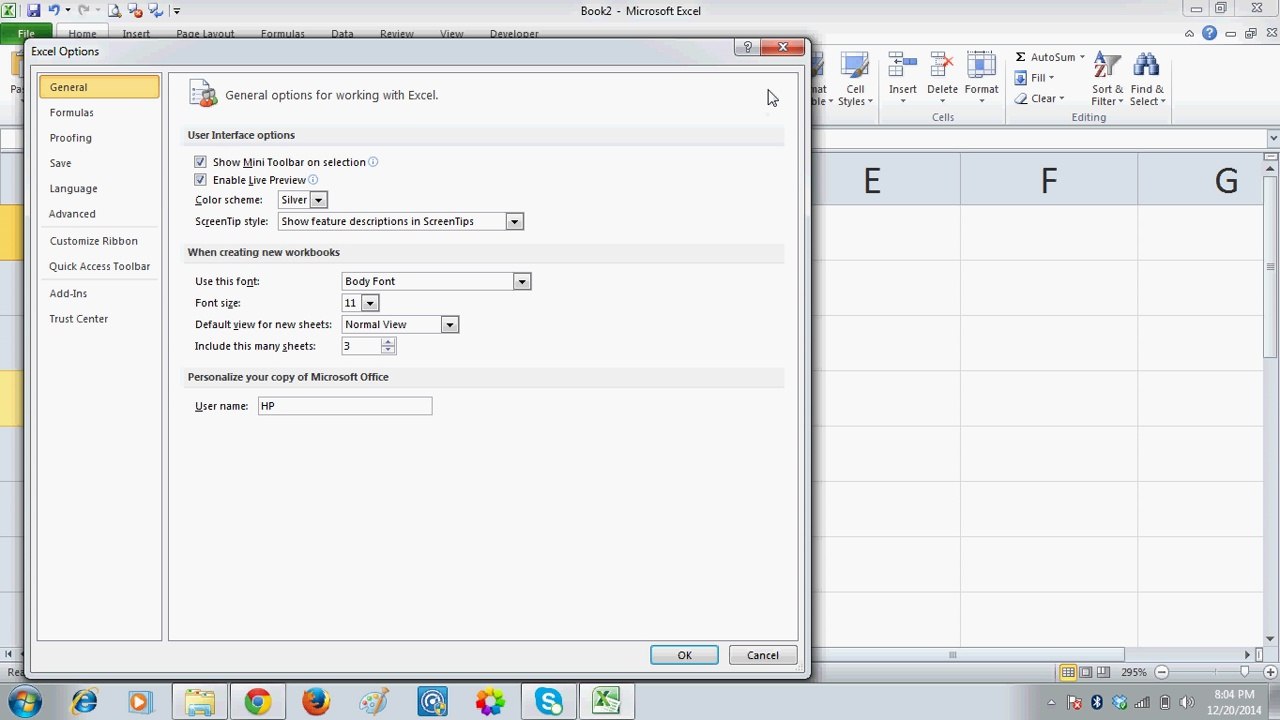Click OK in Excel Options dialog
Viewport: 1280px width, 720px height.
click(x=684, y=655)
